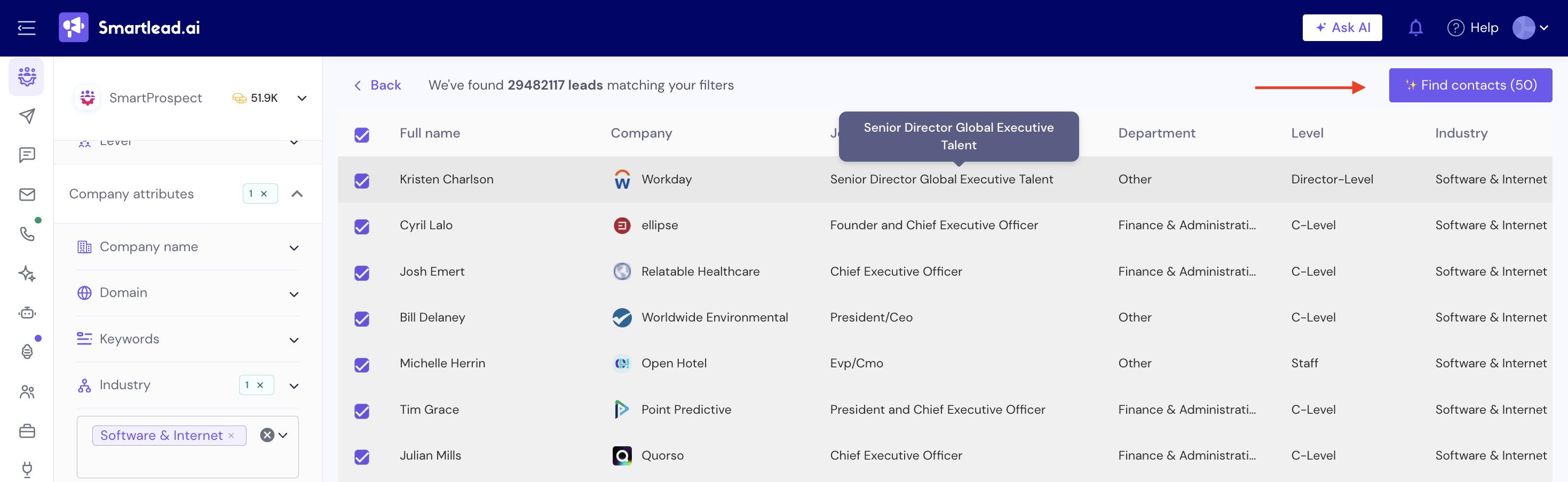Click the Relatable Healthcare logo
The height and width of the screenshot is (482, 1568).
[621, 272]
